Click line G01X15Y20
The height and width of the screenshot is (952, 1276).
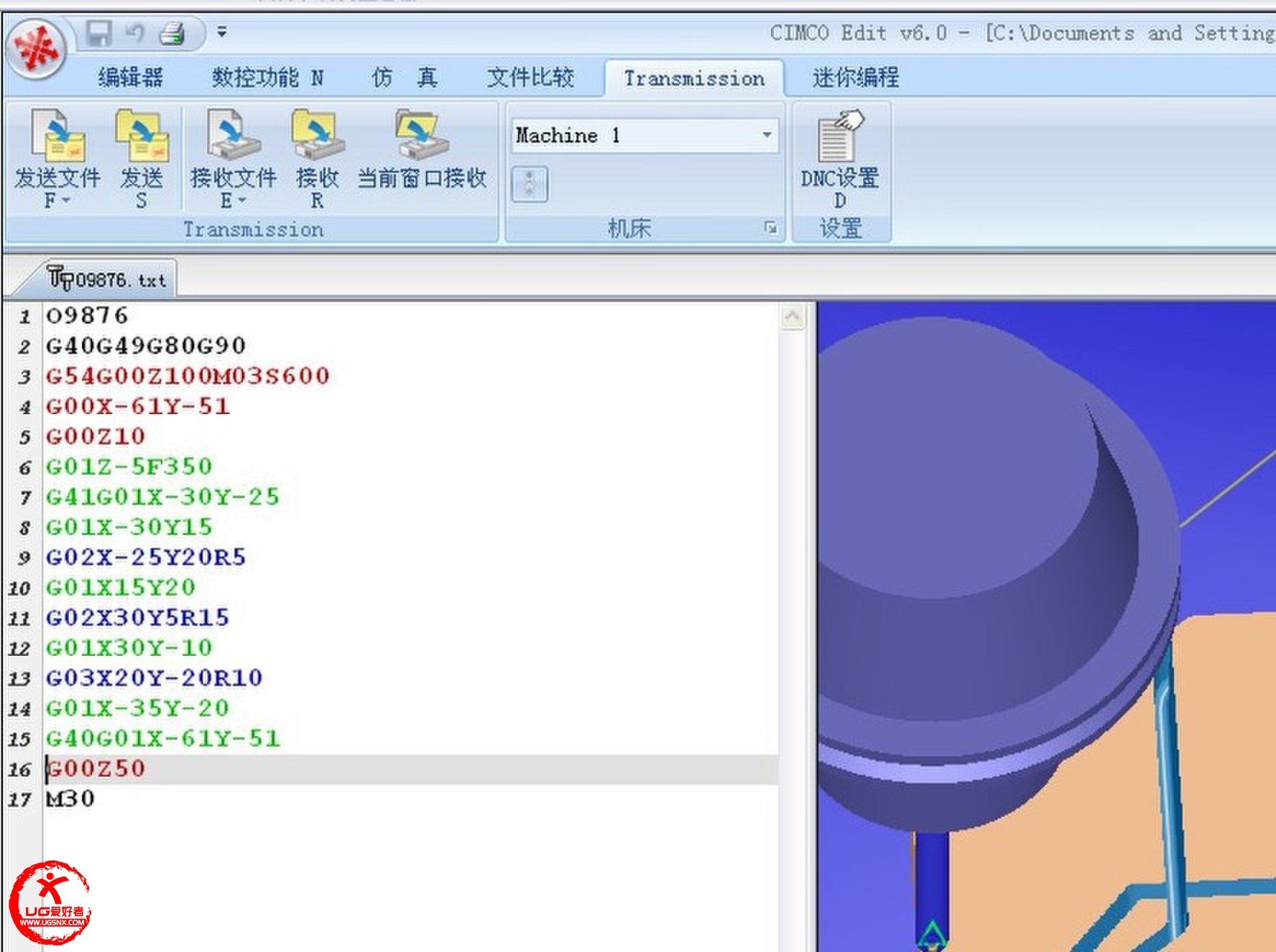(121, 587)
